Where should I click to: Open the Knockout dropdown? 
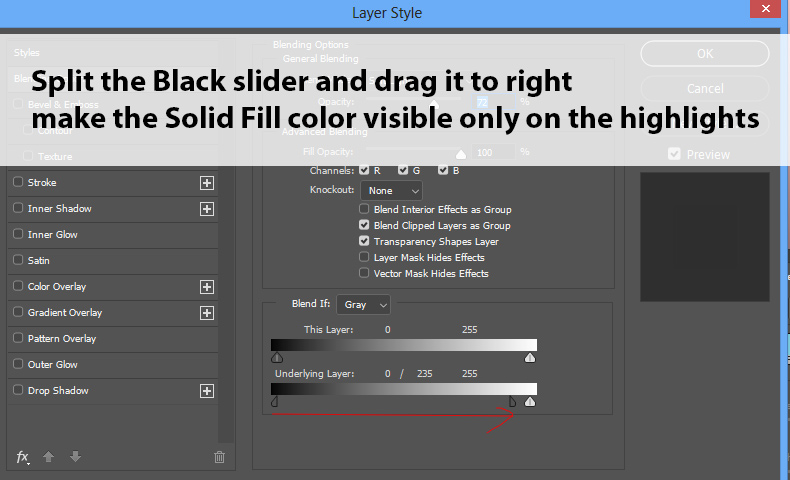(391, 191)
